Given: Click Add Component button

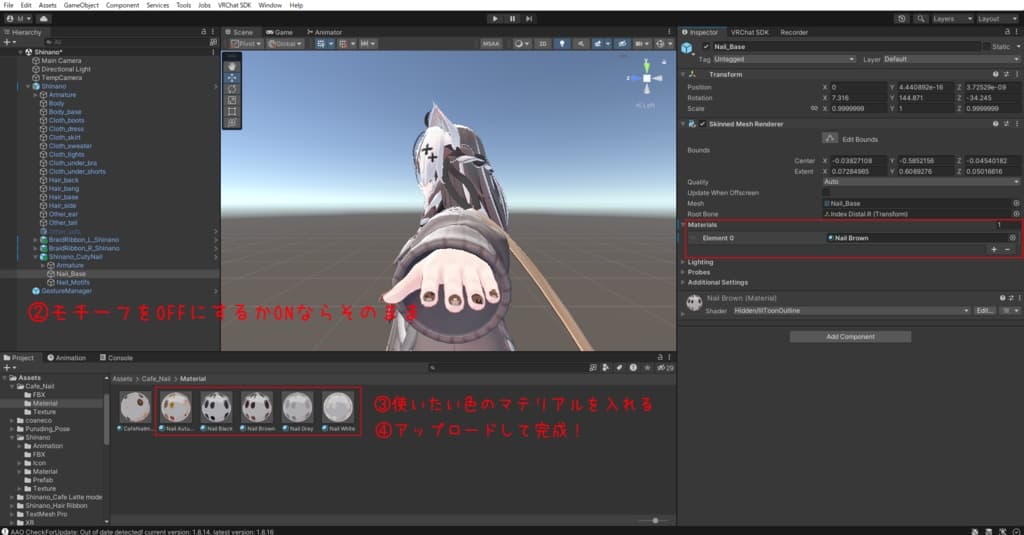Looking at the screenshot, I should pos(850,337).
